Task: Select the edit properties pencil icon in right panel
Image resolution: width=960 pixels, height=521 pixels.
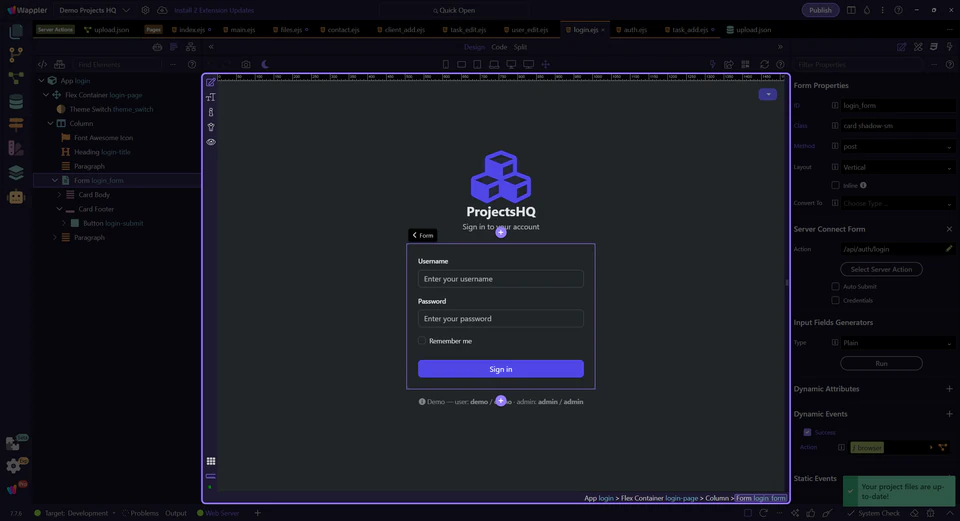Action: click(901, 47)
